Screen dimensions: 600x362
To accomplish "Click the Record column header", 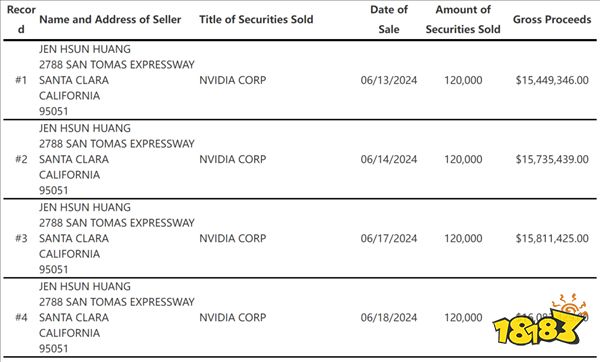I will (x=21, y=20).
